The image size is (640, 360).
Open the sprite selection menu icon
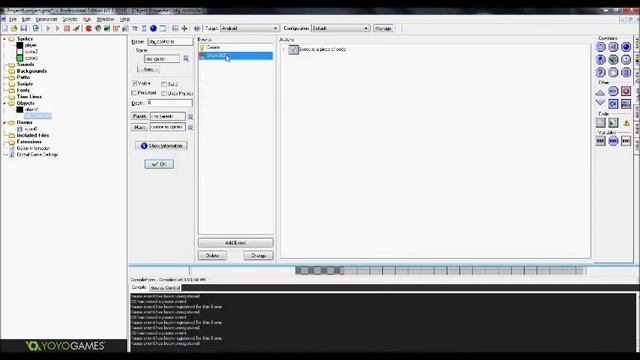click(186, 59)
